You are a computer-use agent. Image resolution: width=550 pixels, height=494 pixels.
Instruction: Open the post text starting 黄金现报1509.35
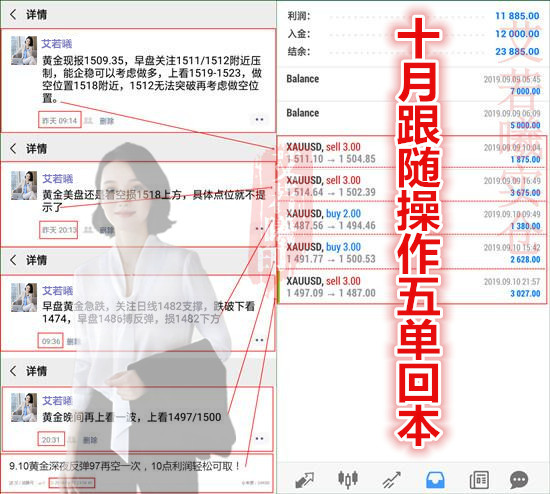coord(152,79)
